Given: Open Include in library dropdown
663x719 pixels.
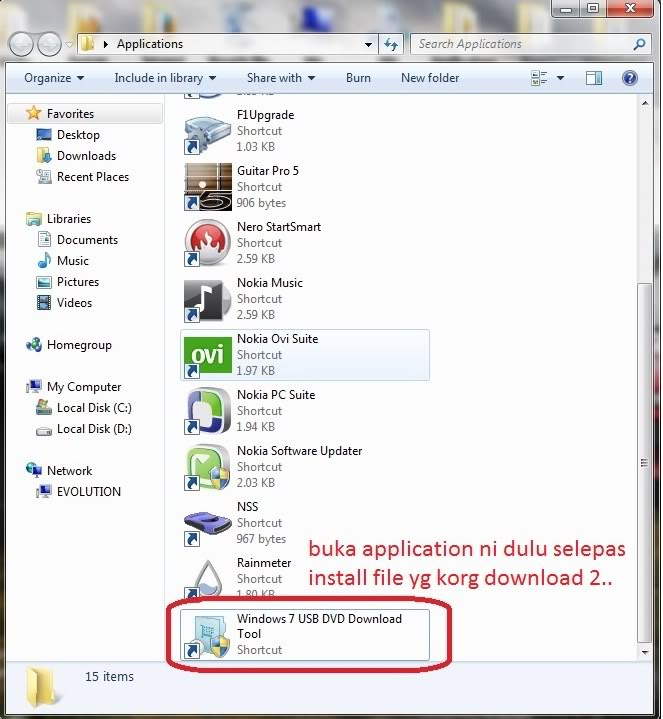Looking at the screenshot, I should (165, 78).
